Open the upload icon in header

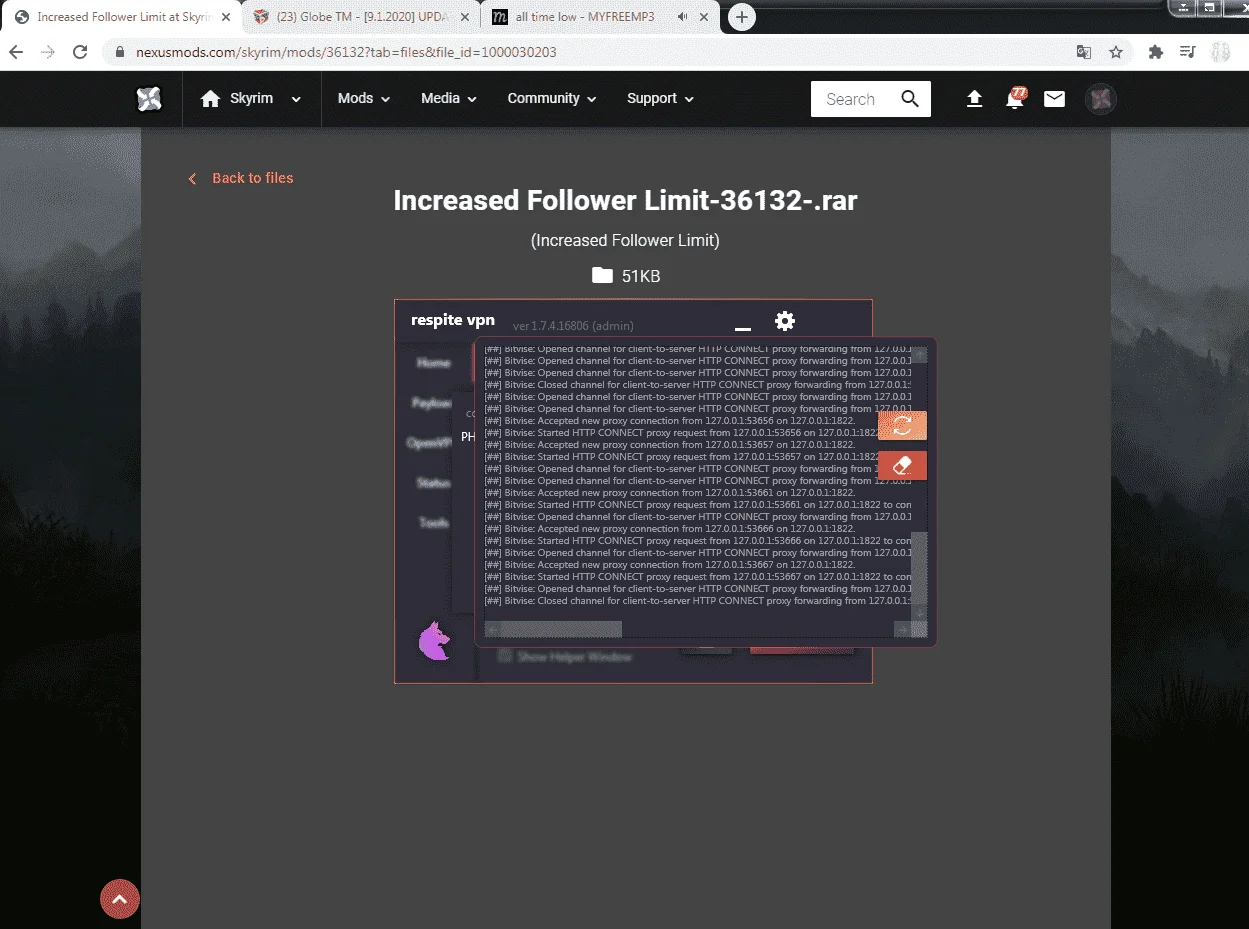click(974, 99)
